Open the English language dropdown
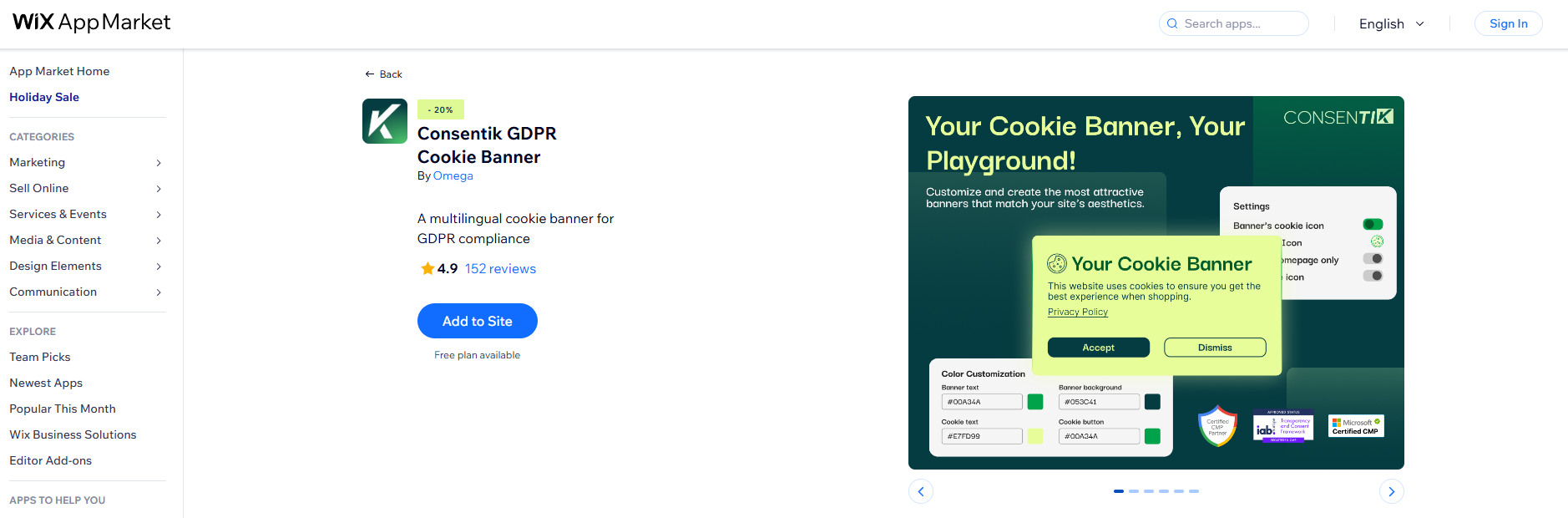Image resolution: width=1568 pixels, height=518 pixels. point(1391,24)
